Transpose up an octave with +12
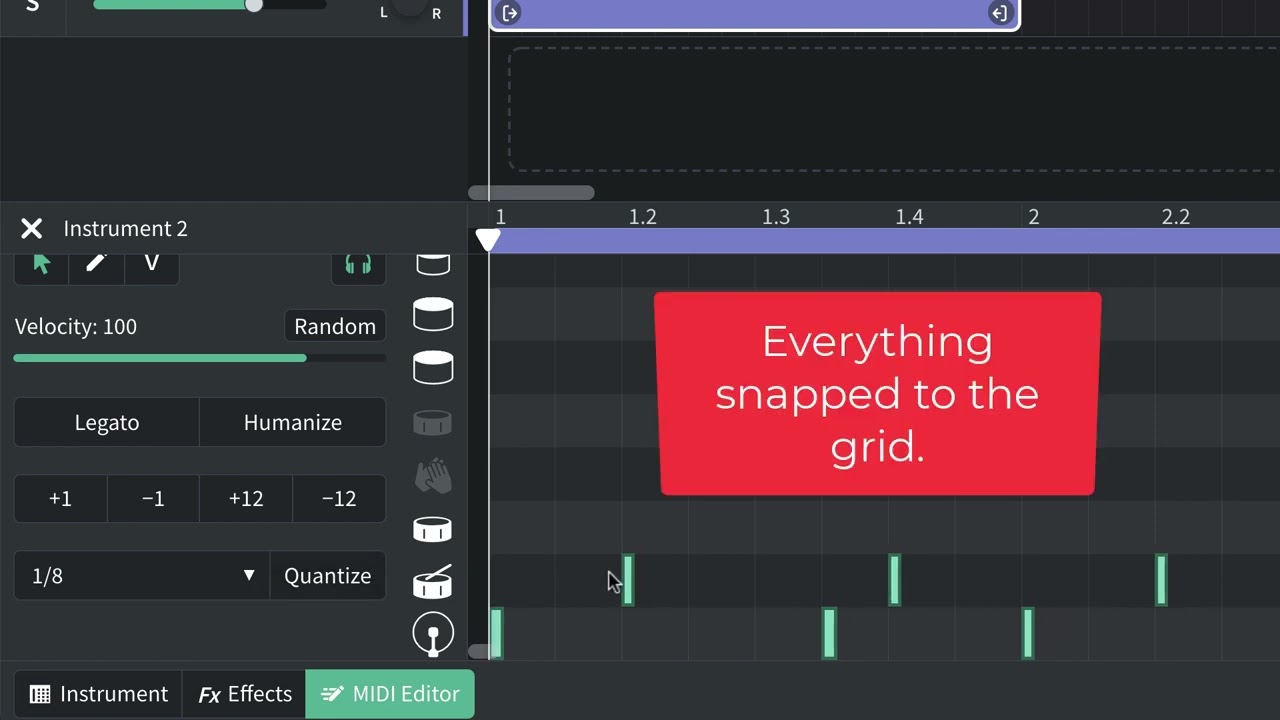This screenshot has width=1280, height=720. (x=246, y=498)
